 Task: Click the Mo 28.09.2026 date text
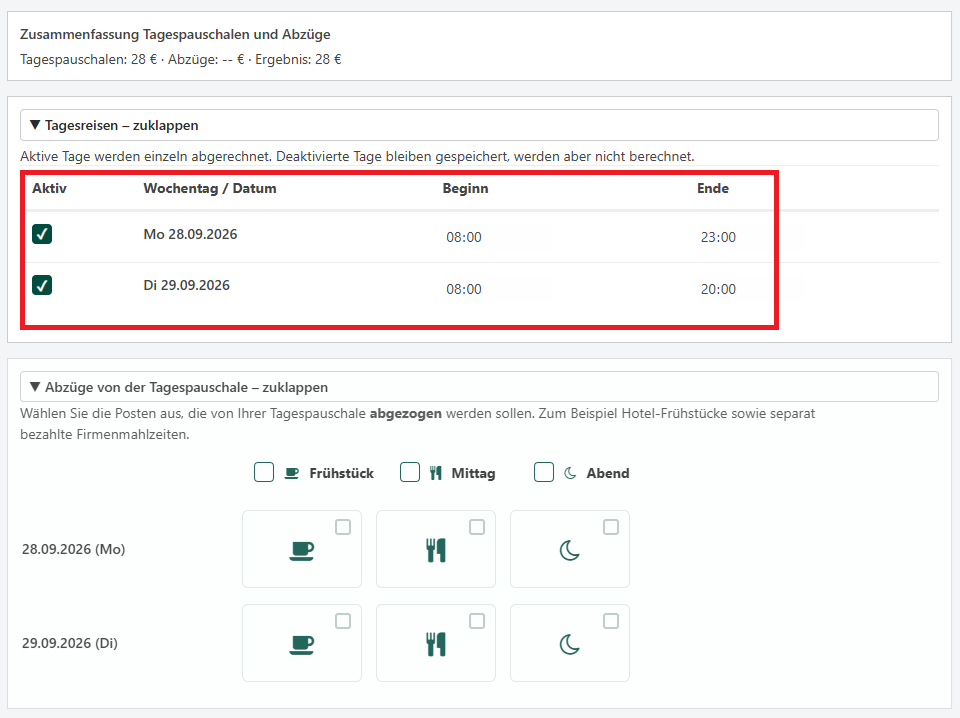[x=190, y=234]
